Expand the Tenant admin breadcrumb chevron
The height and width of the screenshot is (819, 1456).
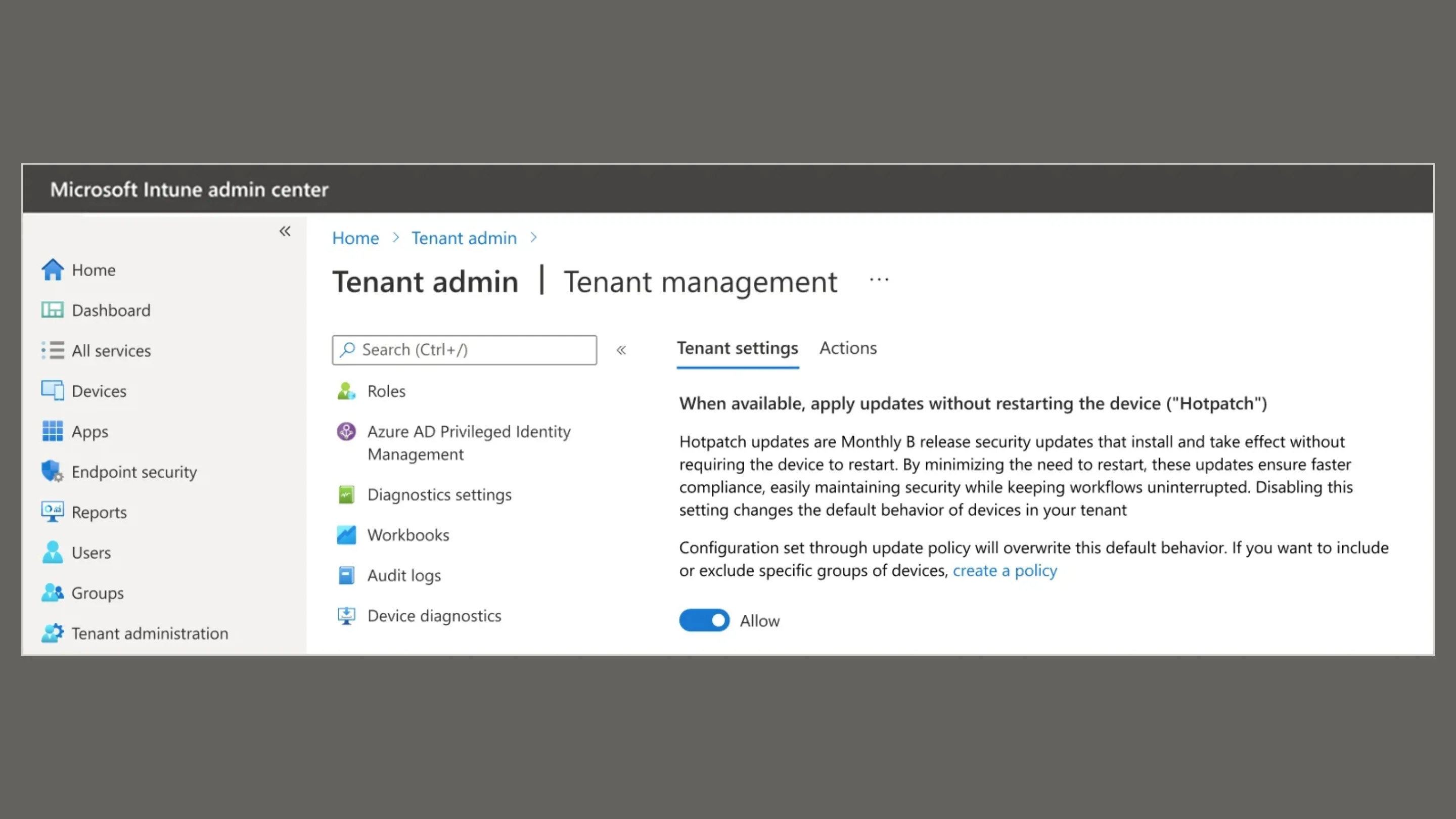tap(533, 238)
